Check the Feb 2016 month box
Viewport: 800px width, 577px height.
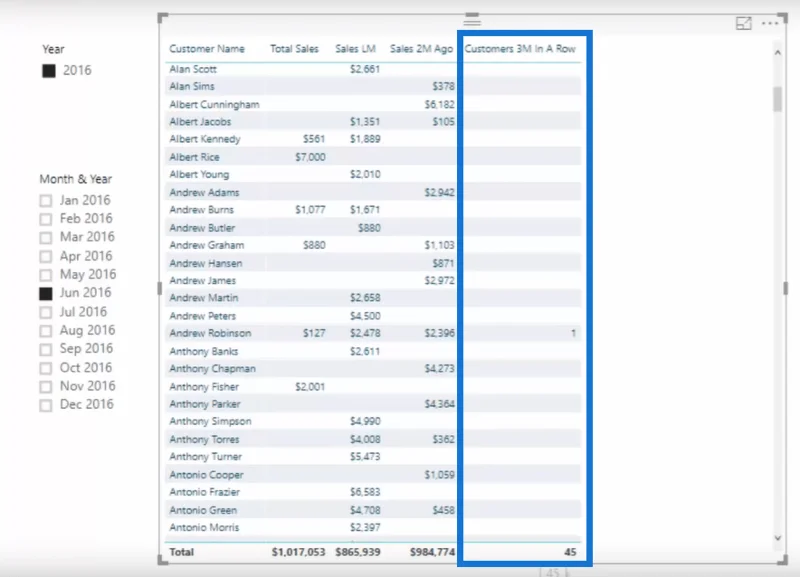point(46,219)
